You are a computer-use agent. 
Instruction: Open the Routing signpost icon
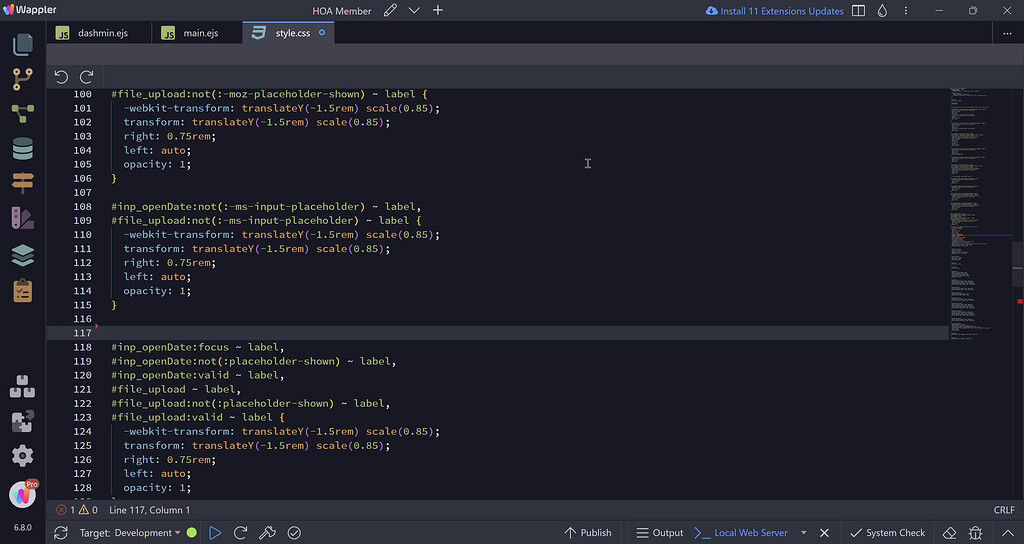coord(23,184)
